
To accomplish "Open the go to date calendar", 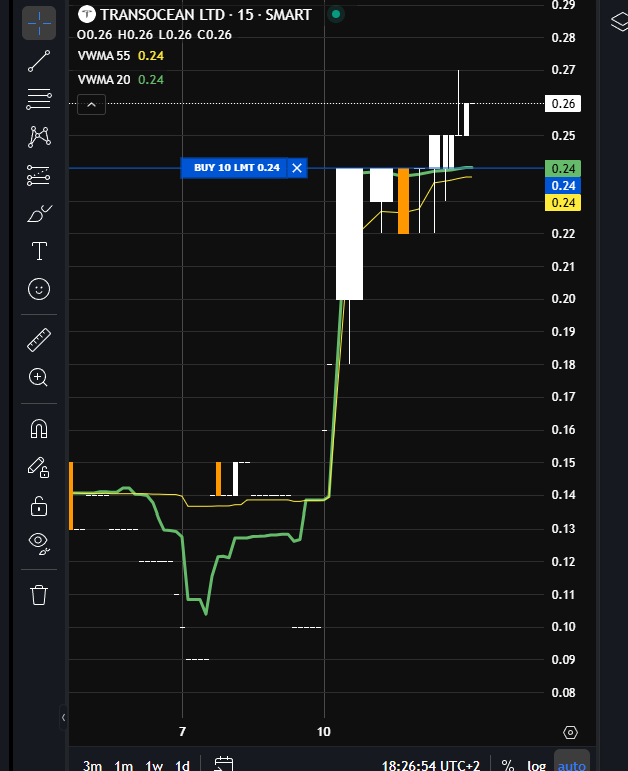I will pyautogui.click(x=224, y=764).
